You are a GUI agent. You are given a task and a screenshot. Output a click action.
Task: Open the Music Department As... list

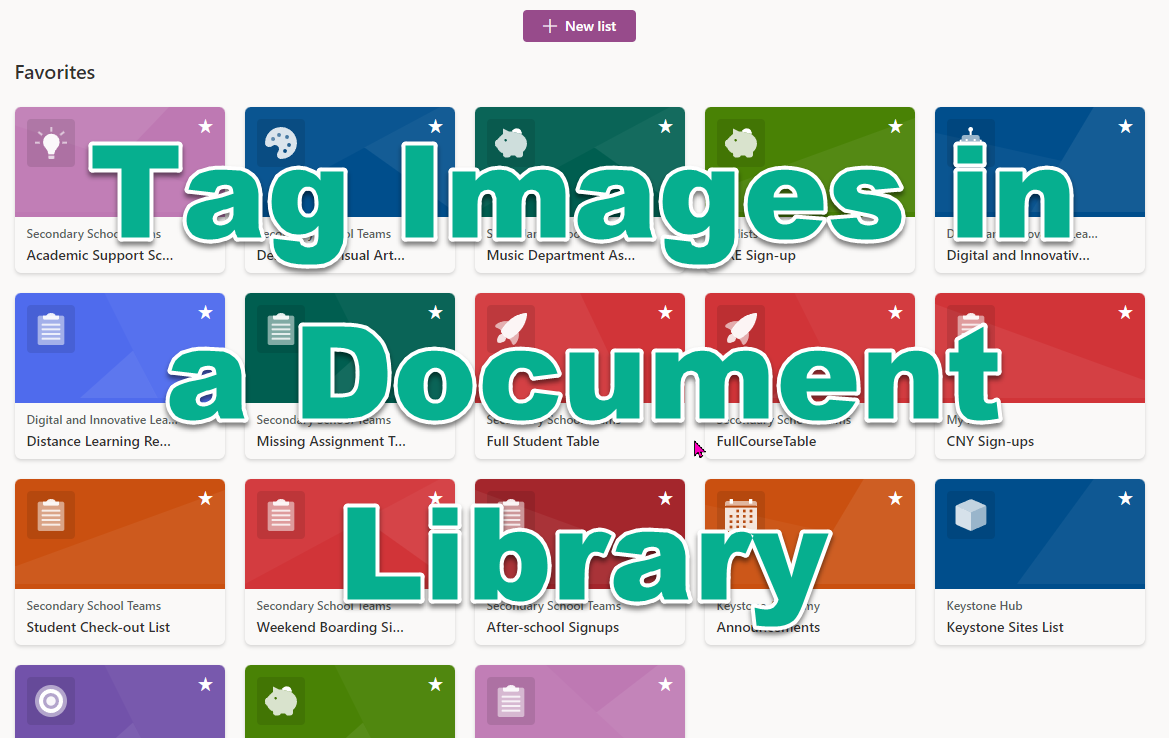pyautogui.click(x=561, y=255)
